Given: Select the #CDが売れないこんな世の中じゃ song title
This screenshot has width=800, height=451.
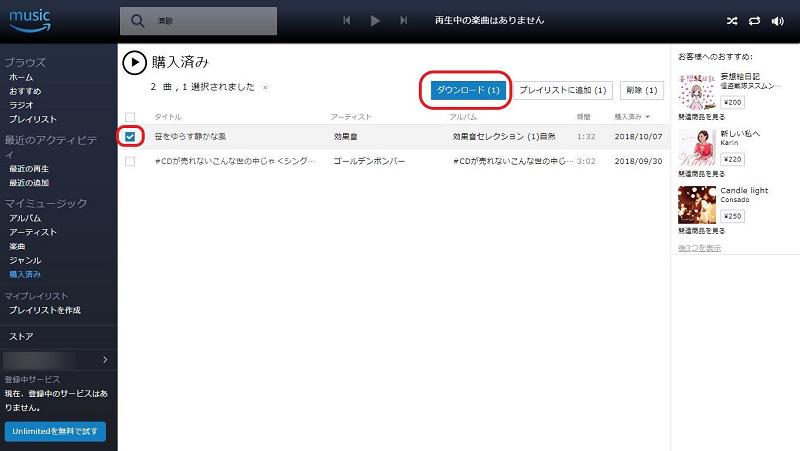Looking at the screenshot, I should coord(235,161).
